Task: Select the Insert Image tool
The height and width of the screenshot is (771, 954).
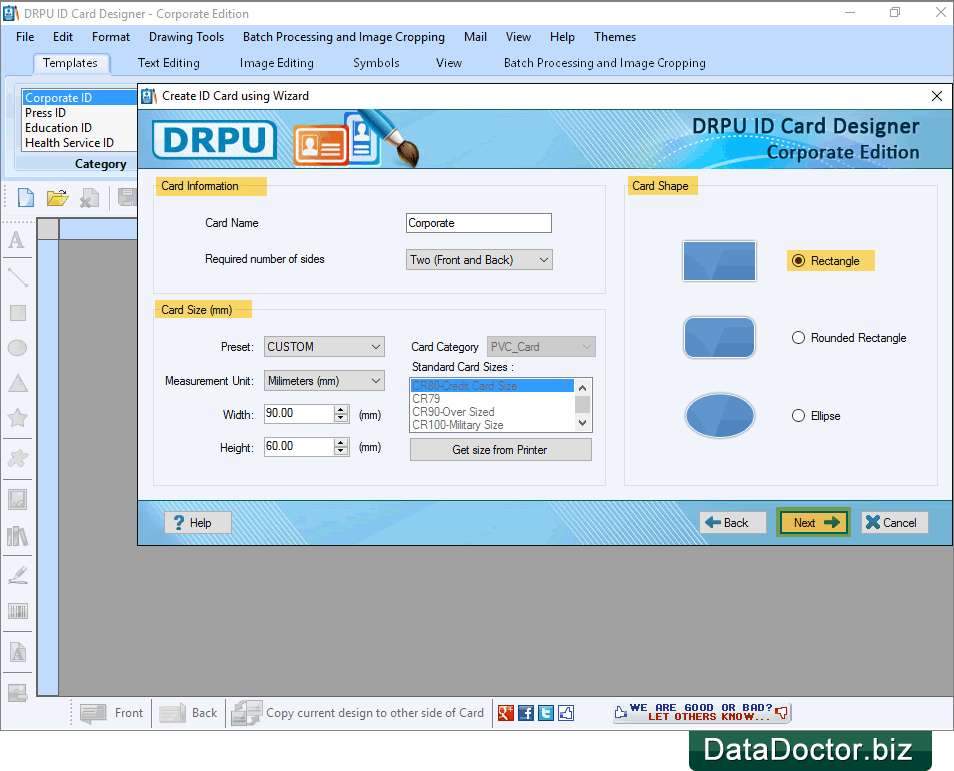Action: [x=18, y=500]
